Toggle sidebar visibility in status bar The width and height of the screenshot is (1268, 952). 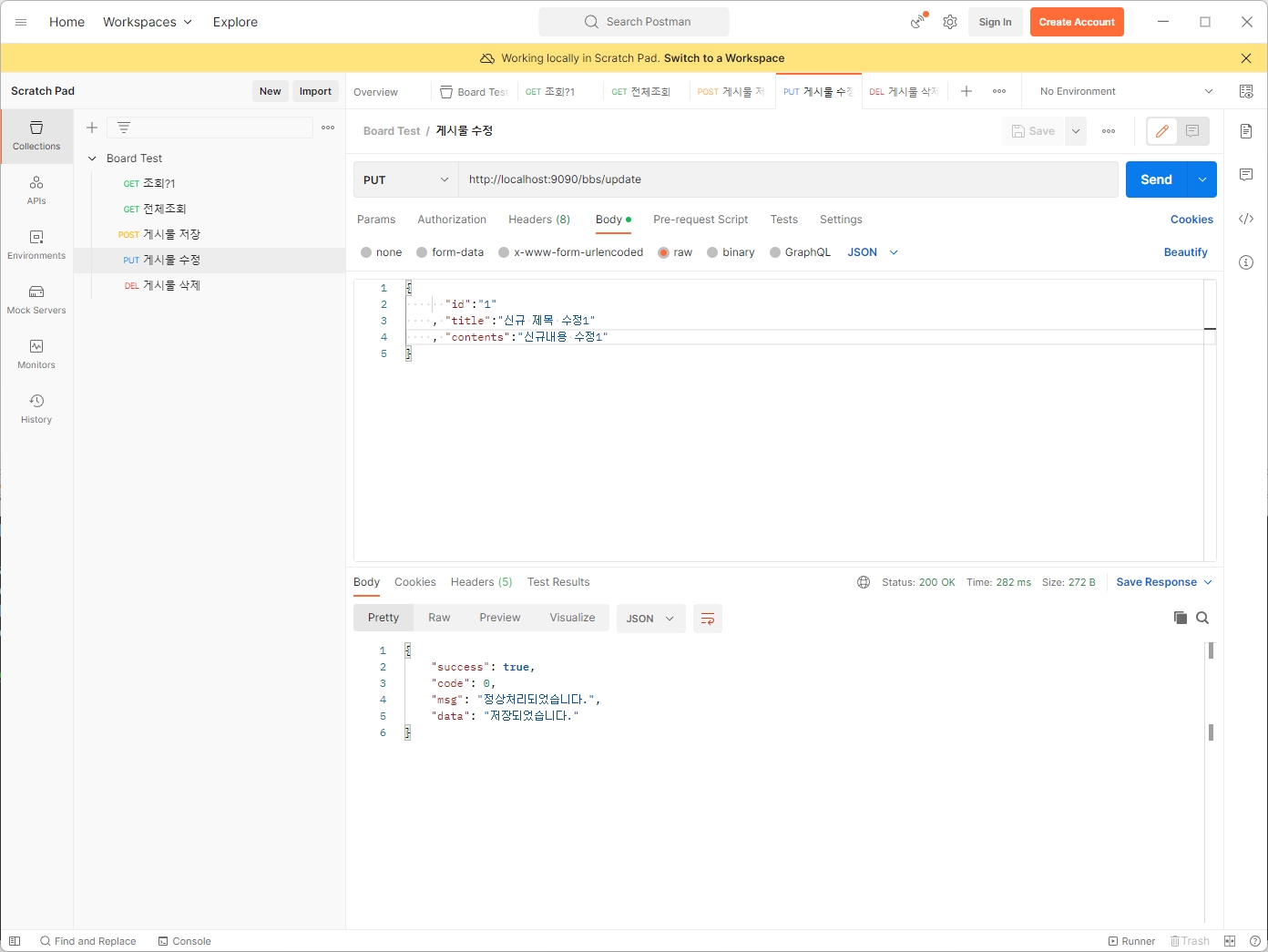click(15, 941)
